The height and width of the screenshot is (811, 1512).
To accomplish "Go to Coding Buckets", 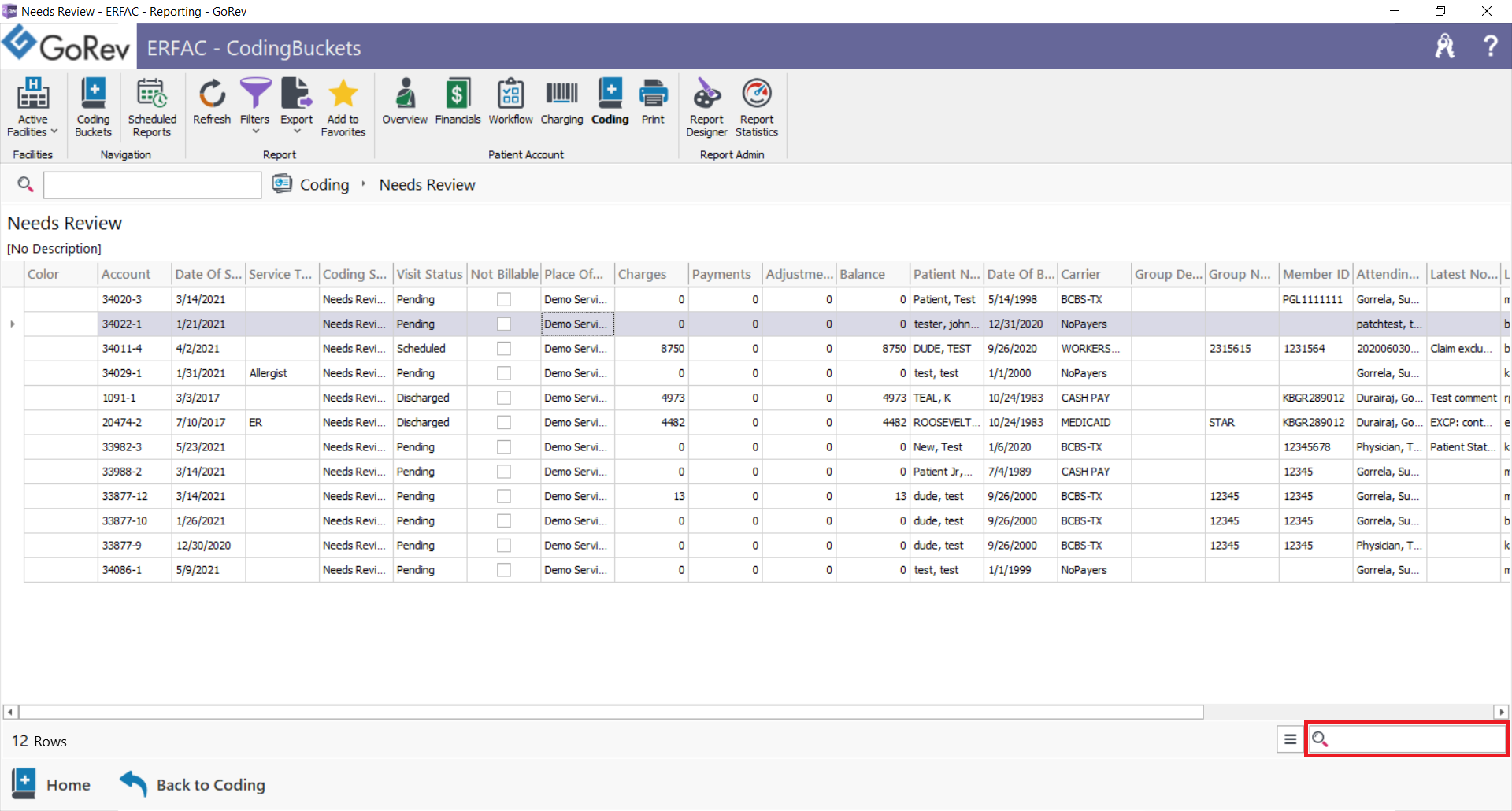I will (93, 108).
